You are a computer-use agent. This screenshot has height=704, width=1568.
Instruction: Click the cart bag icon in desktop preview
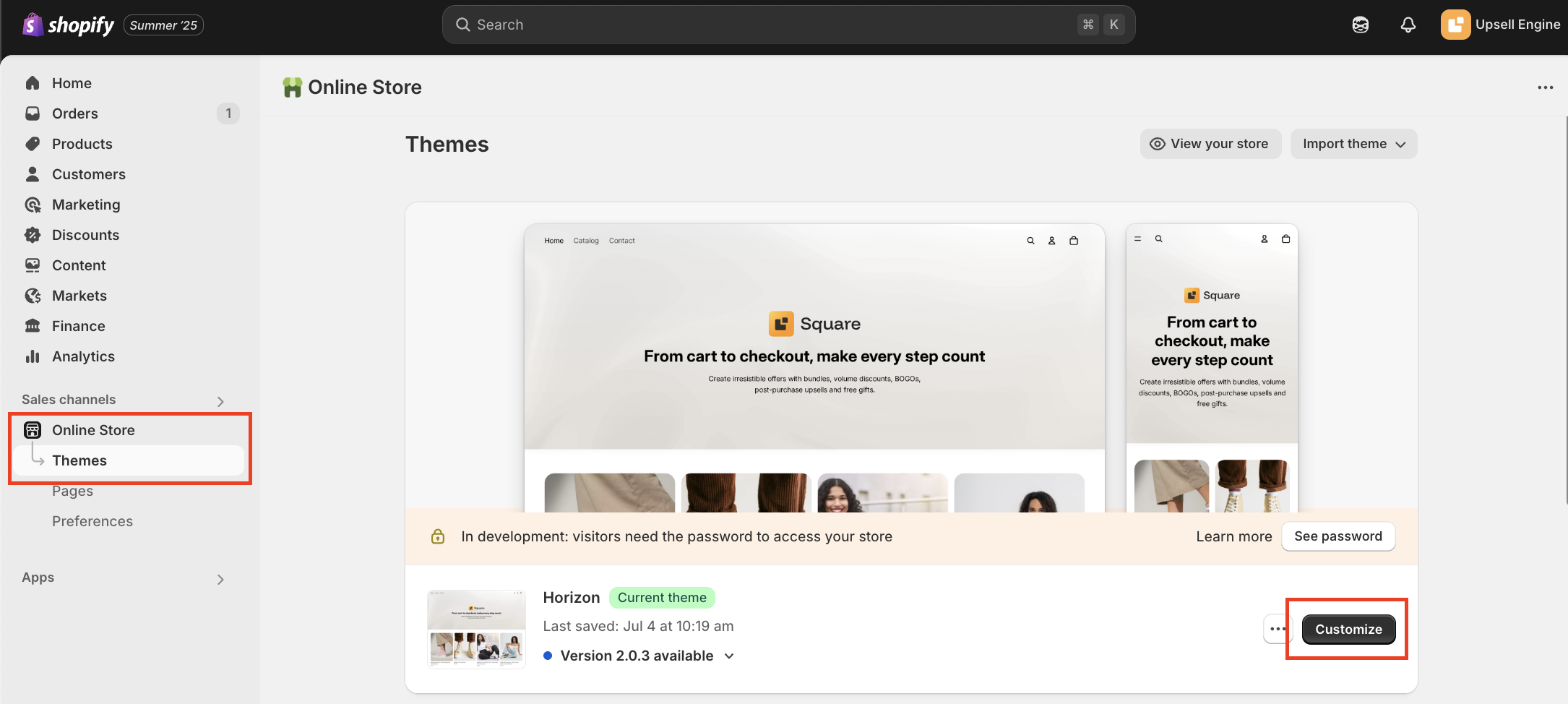pyautogui.click(x=1074, y=241)
